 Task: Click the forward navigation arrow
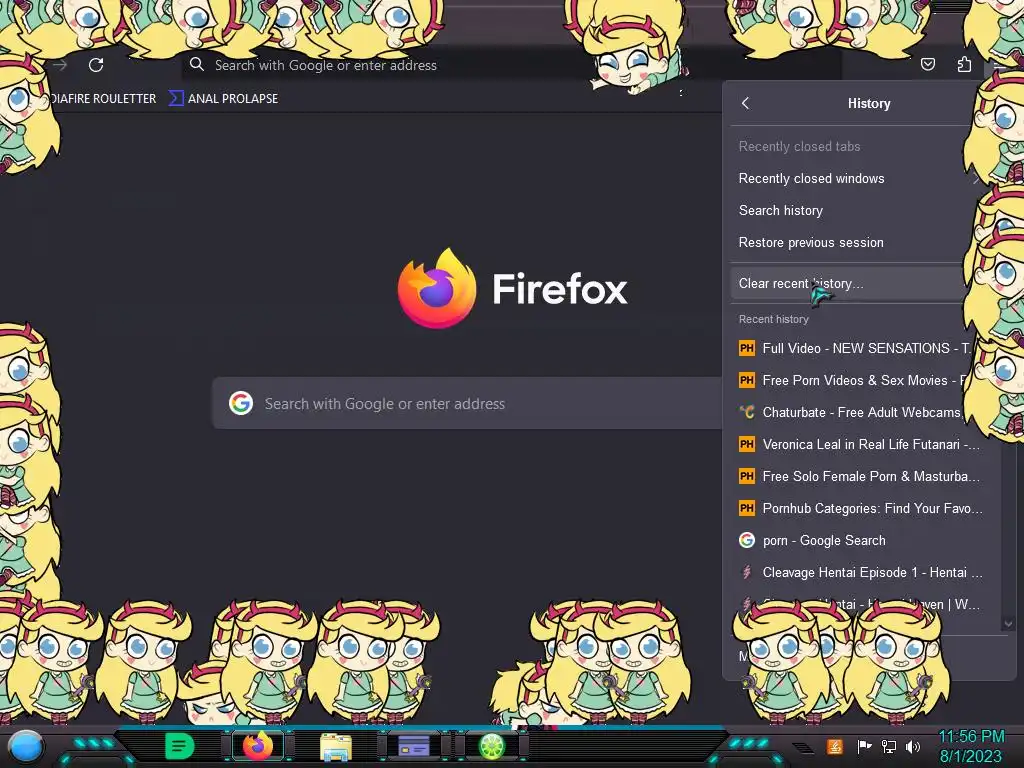point(60,65)
